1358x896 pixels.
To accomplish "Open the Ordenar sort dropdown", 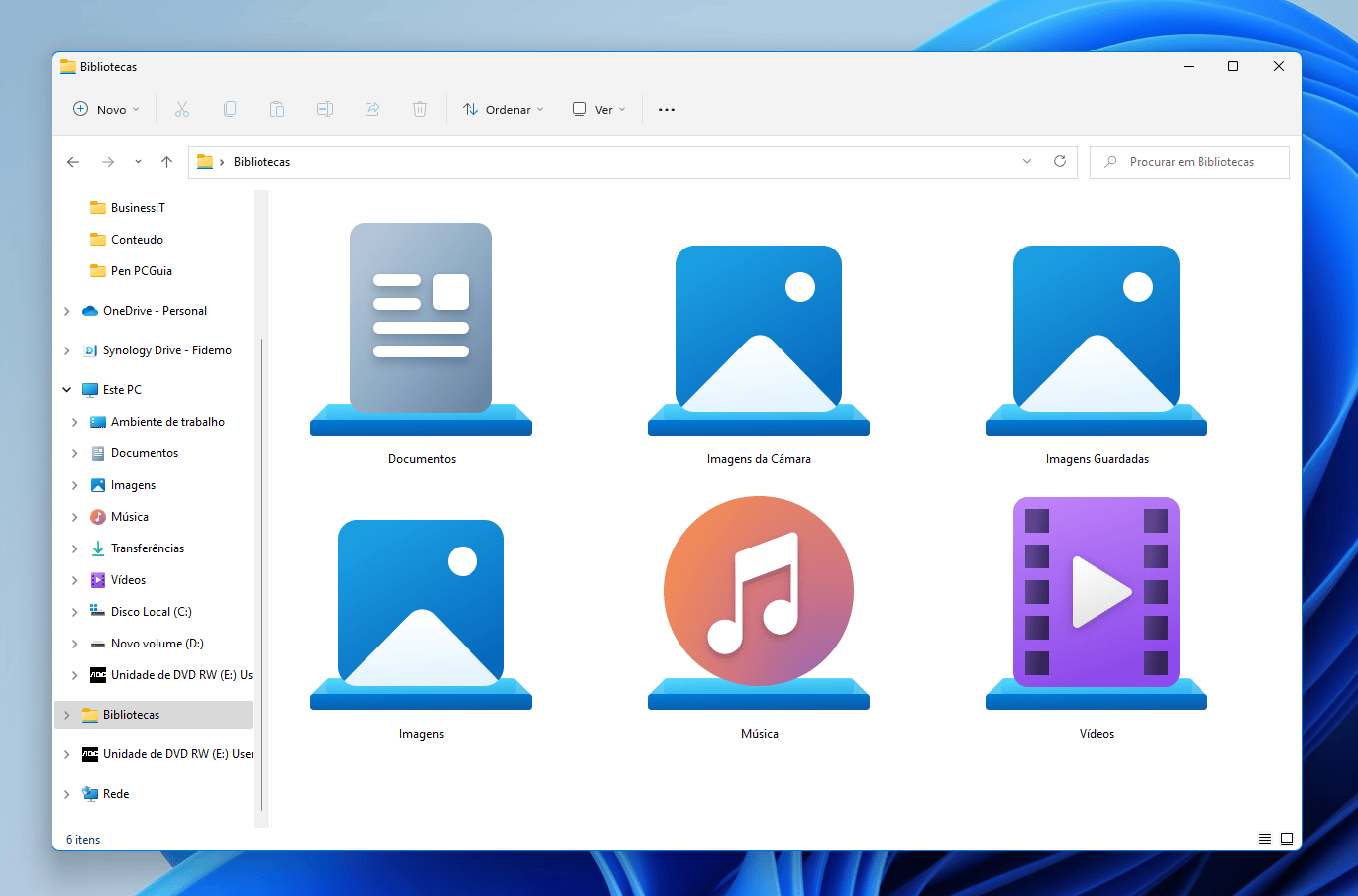I will (503, 109).
